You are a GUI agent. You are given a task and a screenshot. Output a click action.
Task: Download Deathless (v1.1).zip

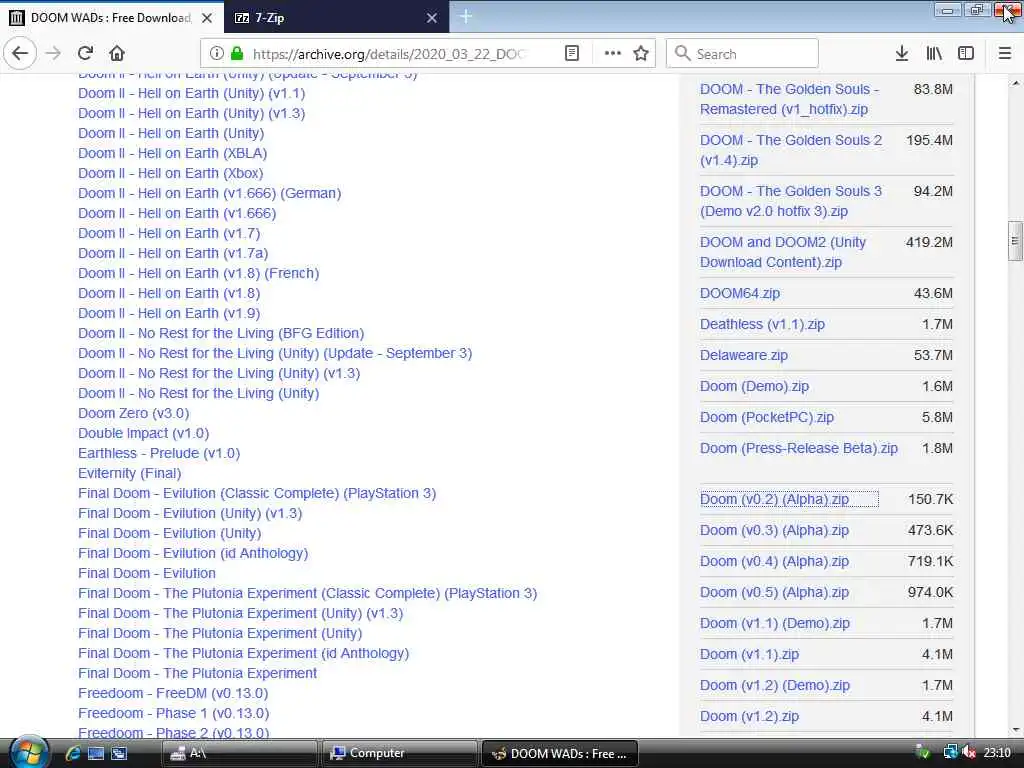pyautogui.click(x=762, y=325)
